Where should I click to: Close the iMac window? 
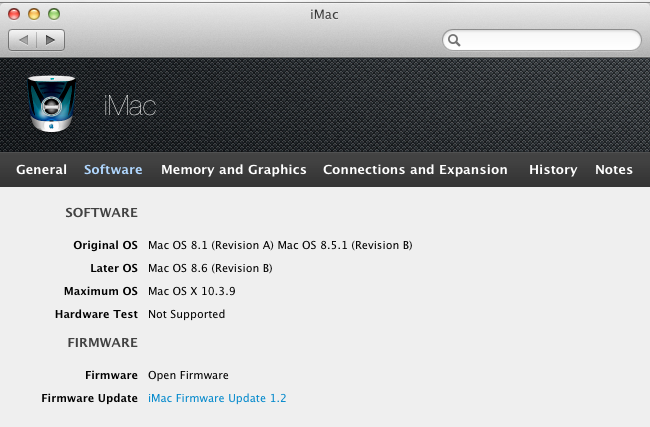(15, 15)
